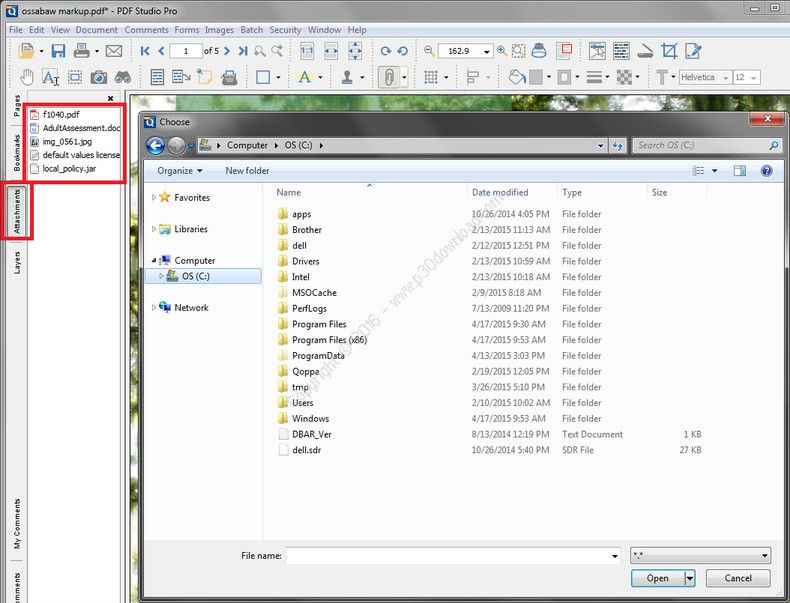Click the fill color swatch
The image size is (790, 603).
[536, 77]
